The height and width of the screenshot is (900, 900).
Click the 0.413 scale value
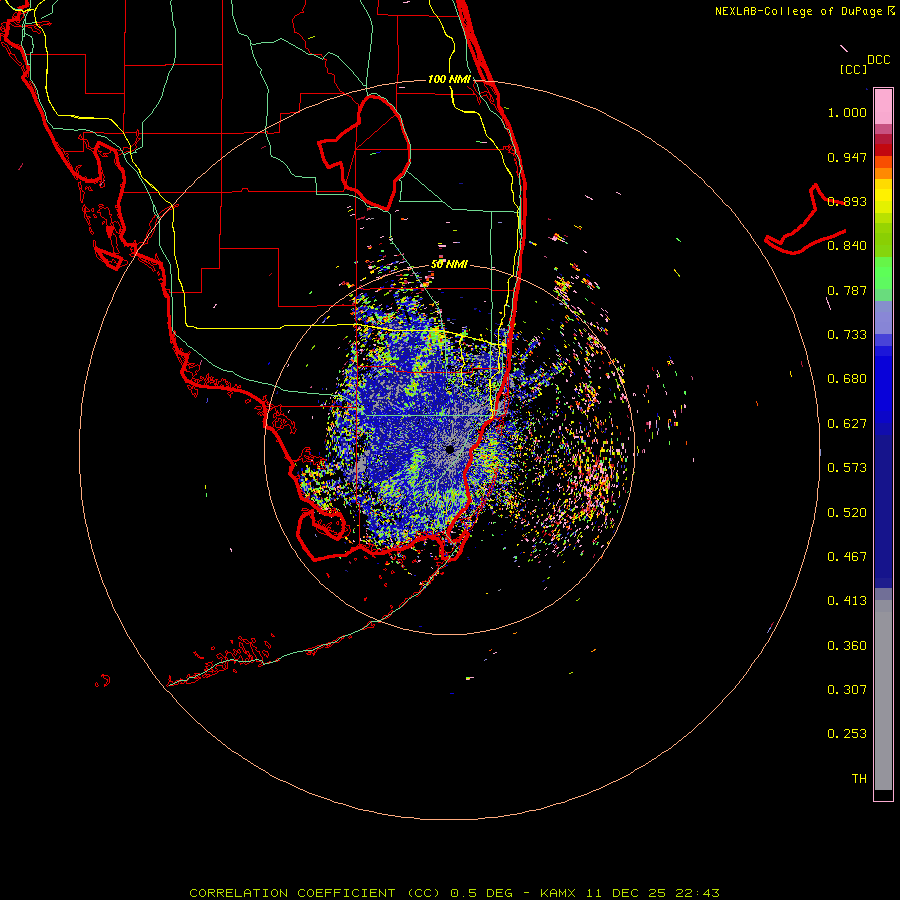click(847, 601)
